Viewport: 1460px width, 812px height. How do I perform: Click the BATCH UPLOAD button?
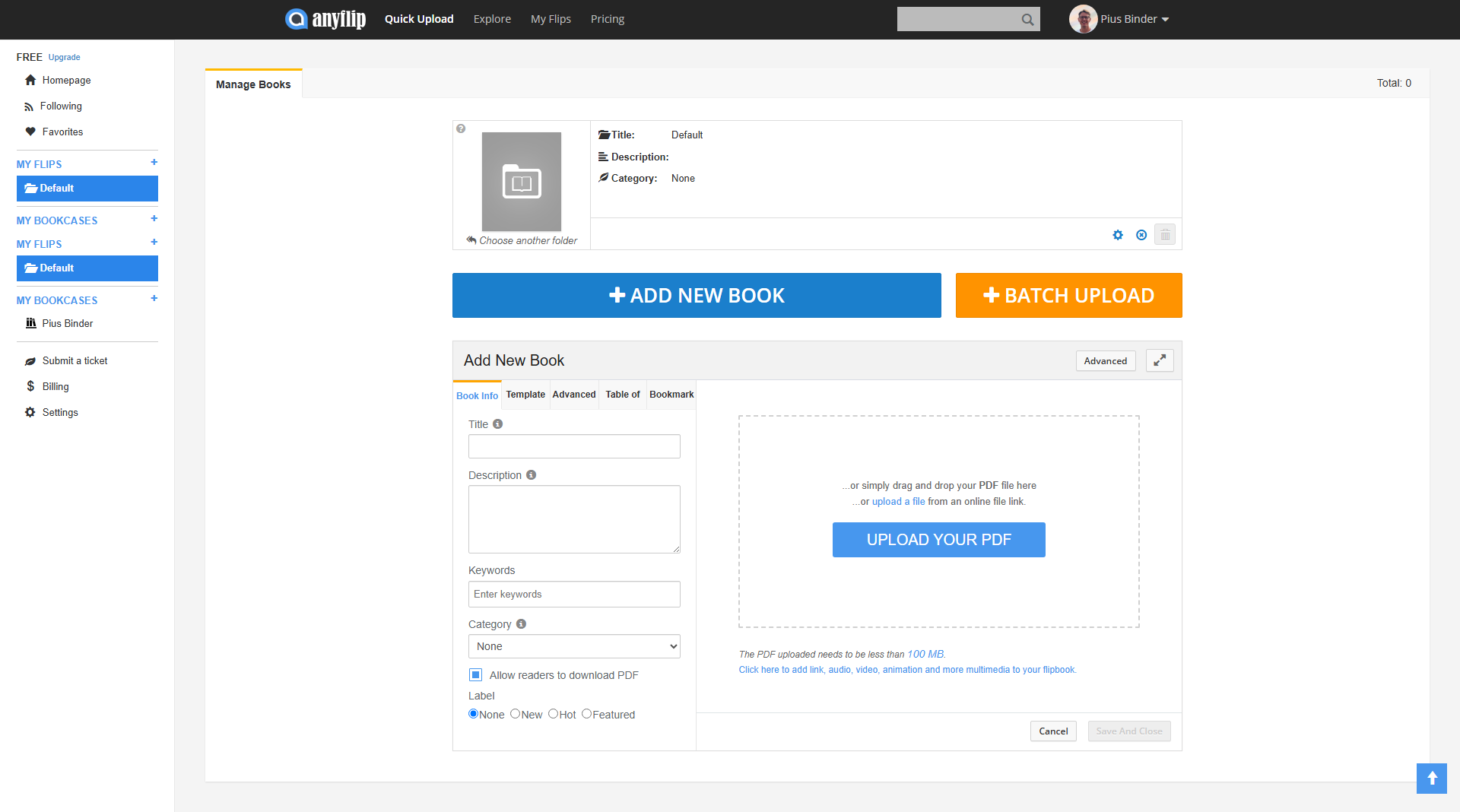click(1068, 295)
